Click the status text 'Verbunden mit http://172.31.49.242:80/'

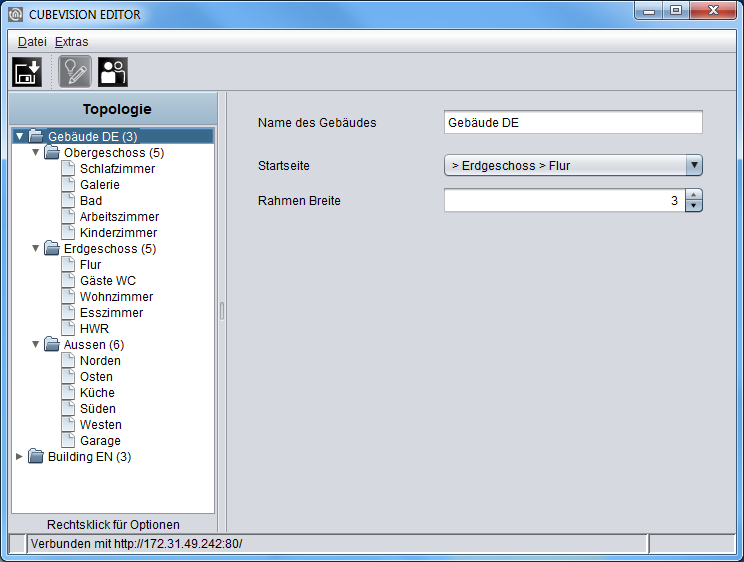pyautogui.click(x=137, y=543)
